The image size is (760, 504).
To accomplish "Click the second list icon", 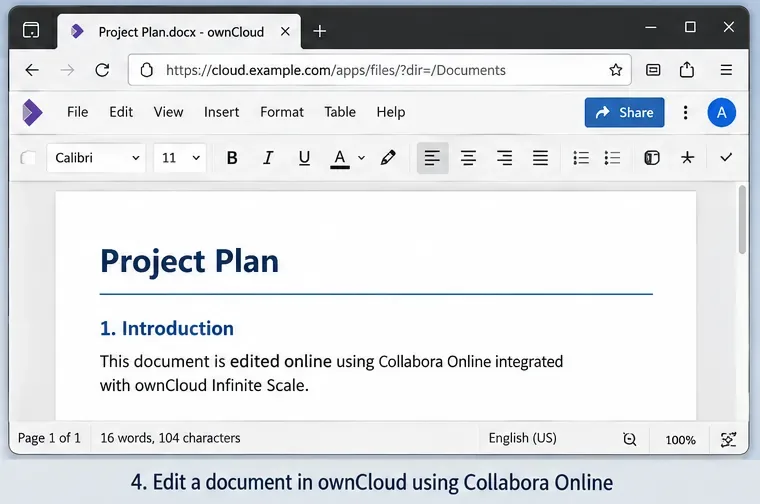I will (x=612, y=158).
